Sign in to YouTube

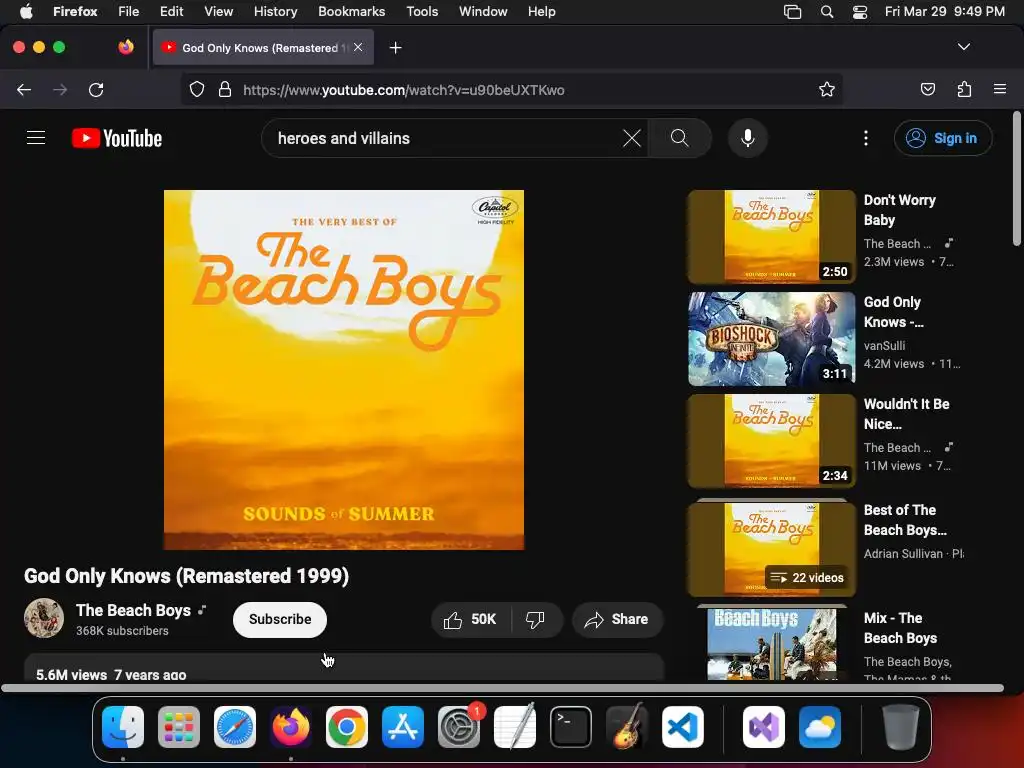click(x=943, y=138)
